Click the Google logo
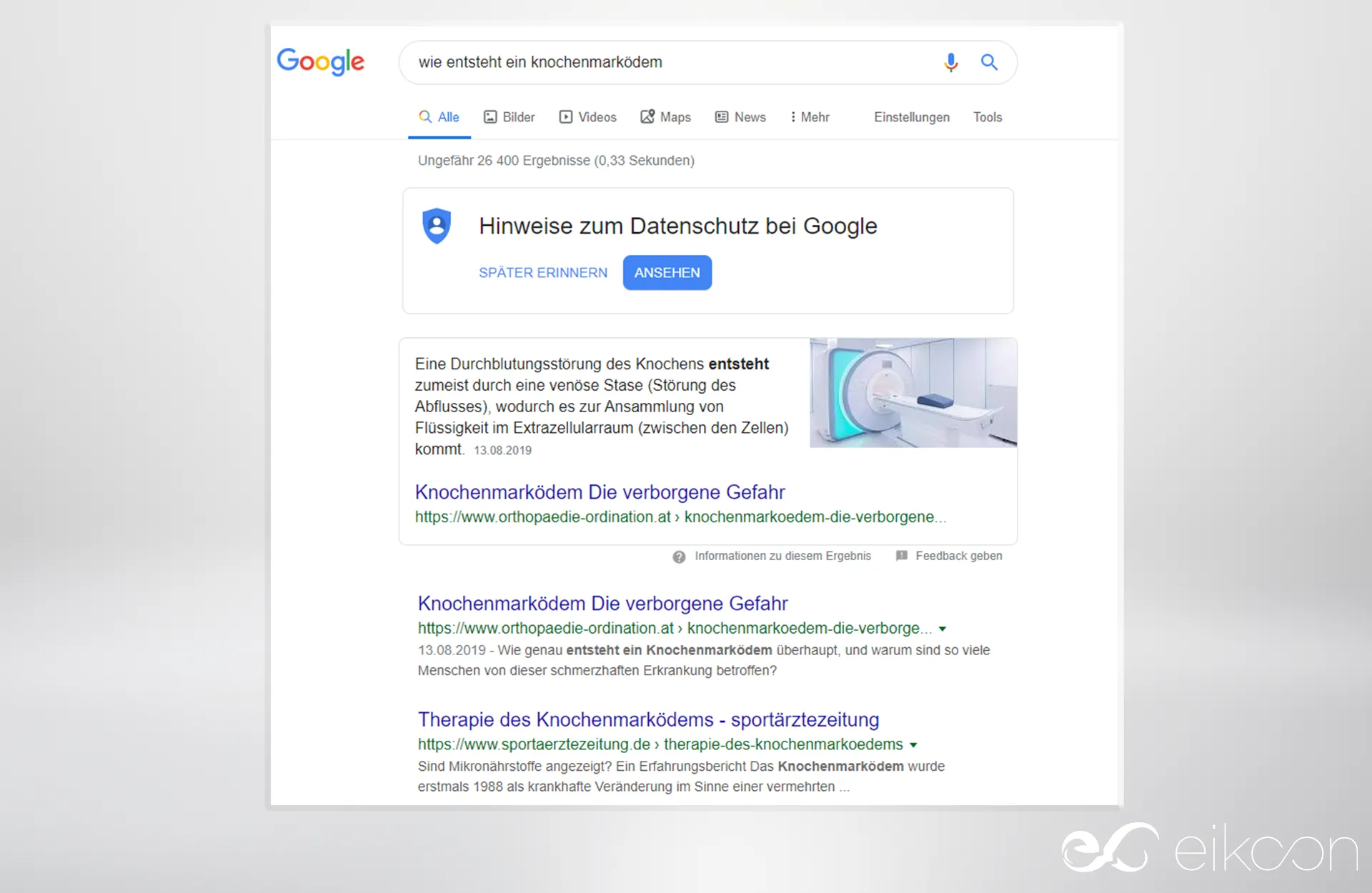Screen dimensions: 1372x893 [x=321, y=62]
